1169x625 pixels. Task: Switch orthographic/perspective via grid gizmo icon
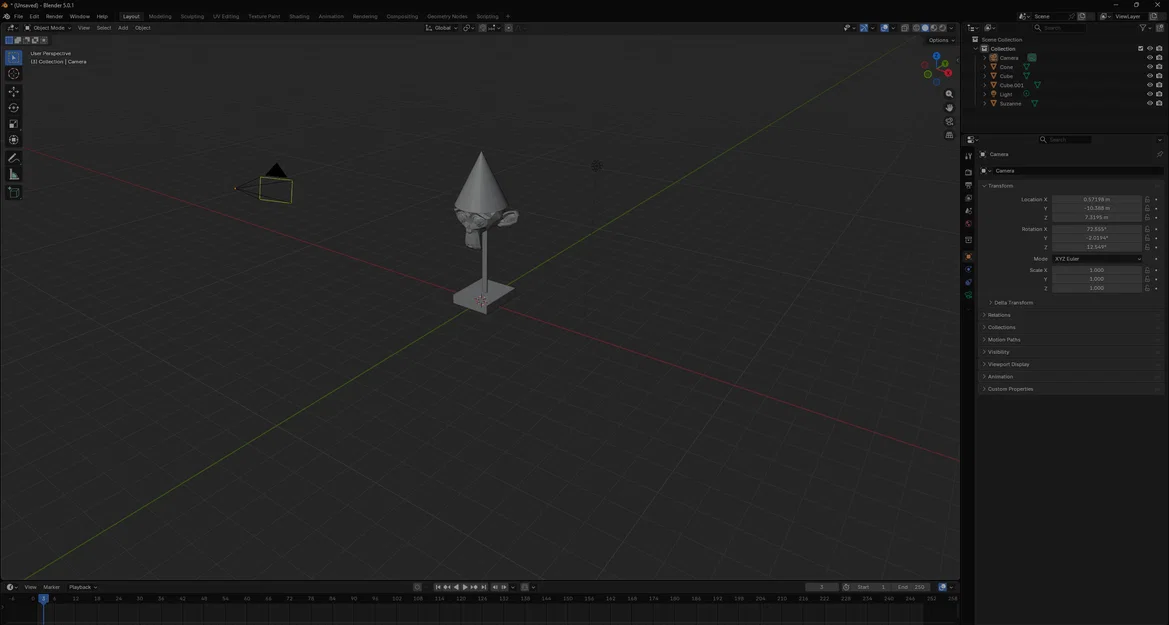[x=949, y=135]
